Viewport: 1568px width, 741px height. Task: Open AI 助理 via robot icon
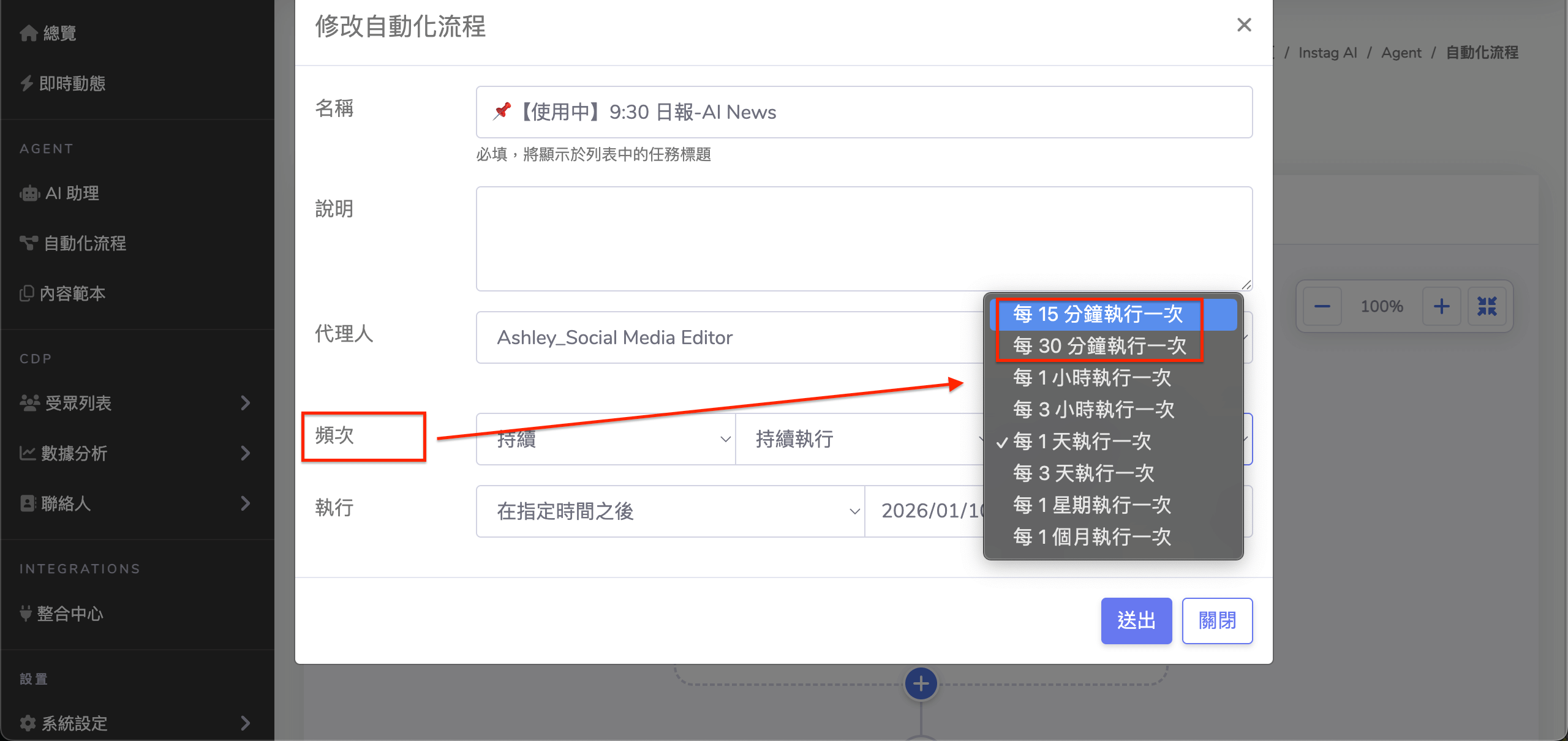29,194
